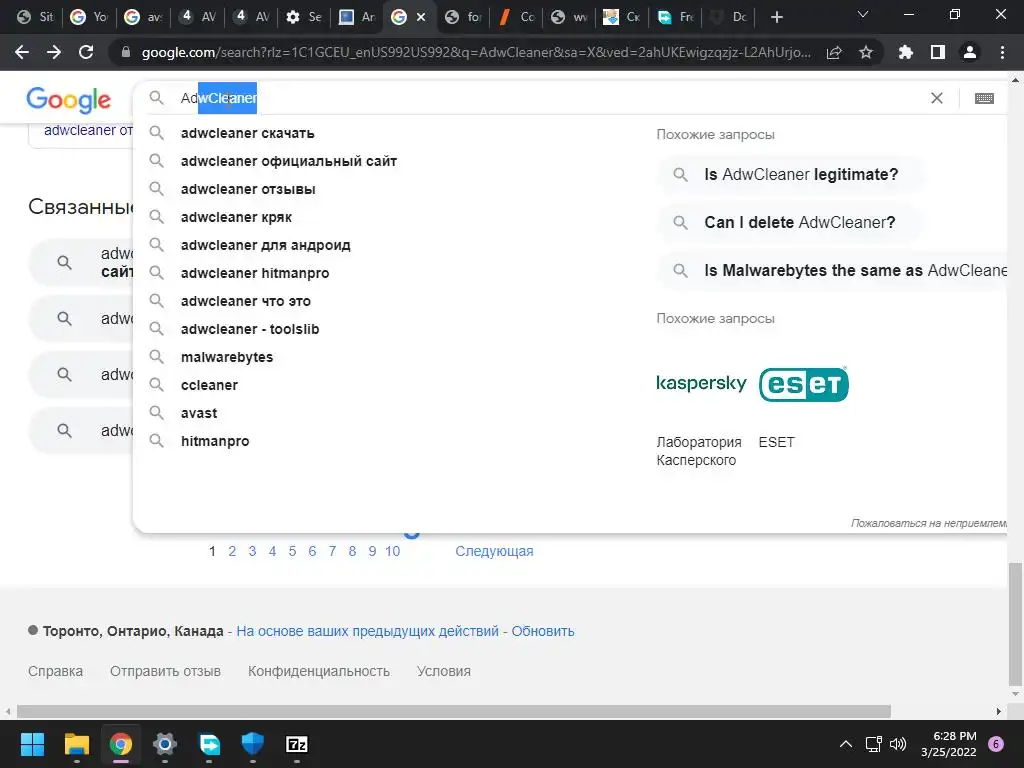
Task: Click 'На основе ваших предыдущих действий' link
Action: click(x=368, y=632)
